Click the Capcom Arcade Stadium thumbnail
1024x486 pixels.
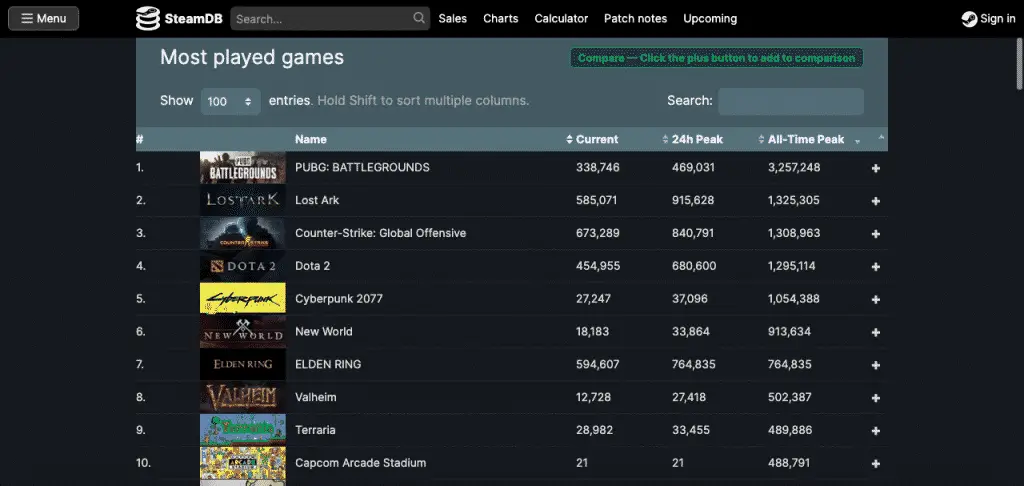coord(243,463)
